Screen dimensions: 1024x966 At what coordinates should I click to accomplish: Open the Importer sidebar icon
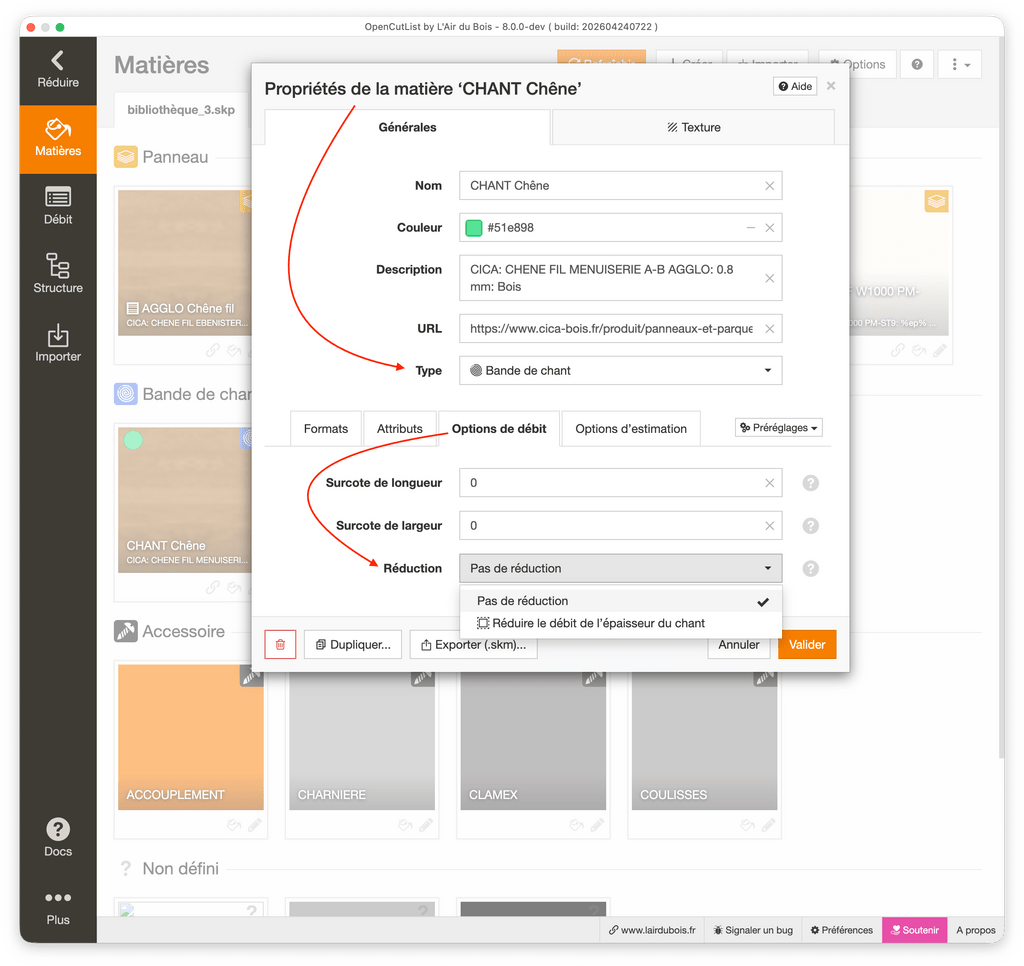[x=58, y=343]
